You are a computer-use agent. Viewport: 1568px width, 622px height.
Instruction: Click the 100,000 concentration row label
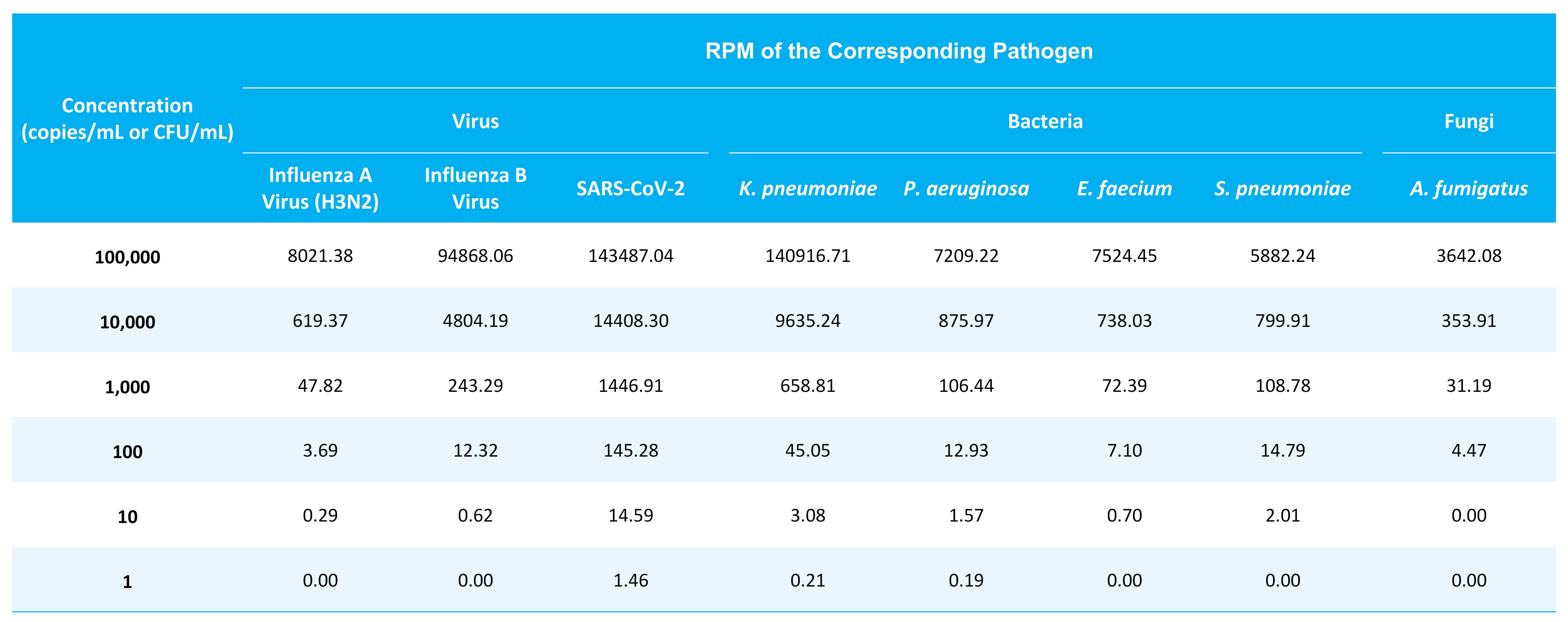point(127,257)
